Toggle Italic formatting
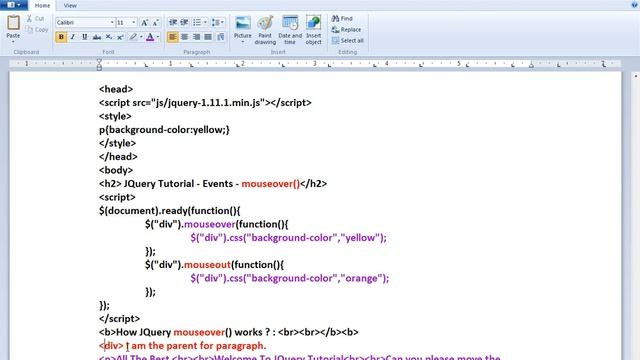The width and height of the screenshot is (640, 360). tap(73, 37)
